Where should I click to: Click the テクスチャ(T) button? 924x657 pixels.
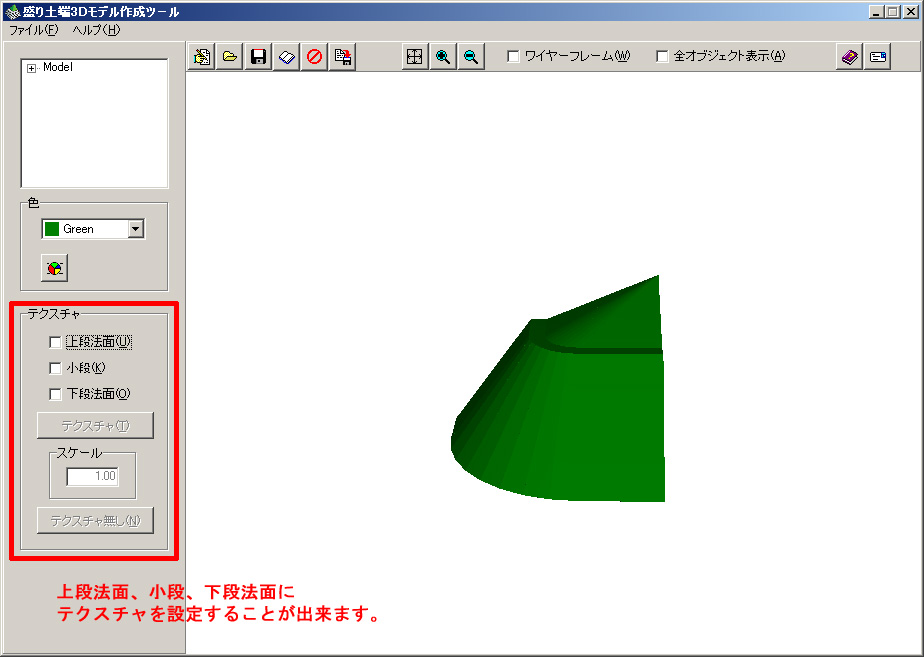95,425
